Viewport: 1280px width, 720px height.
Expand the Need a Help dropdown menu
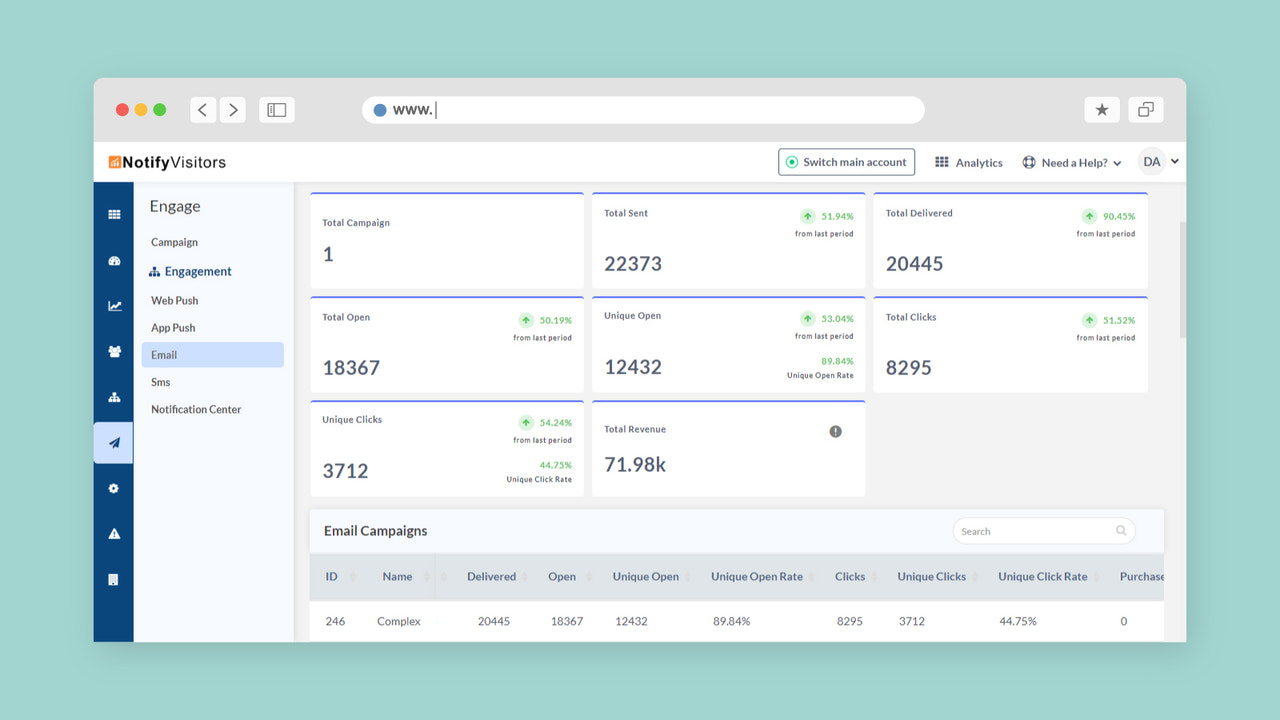[1117, 162]
